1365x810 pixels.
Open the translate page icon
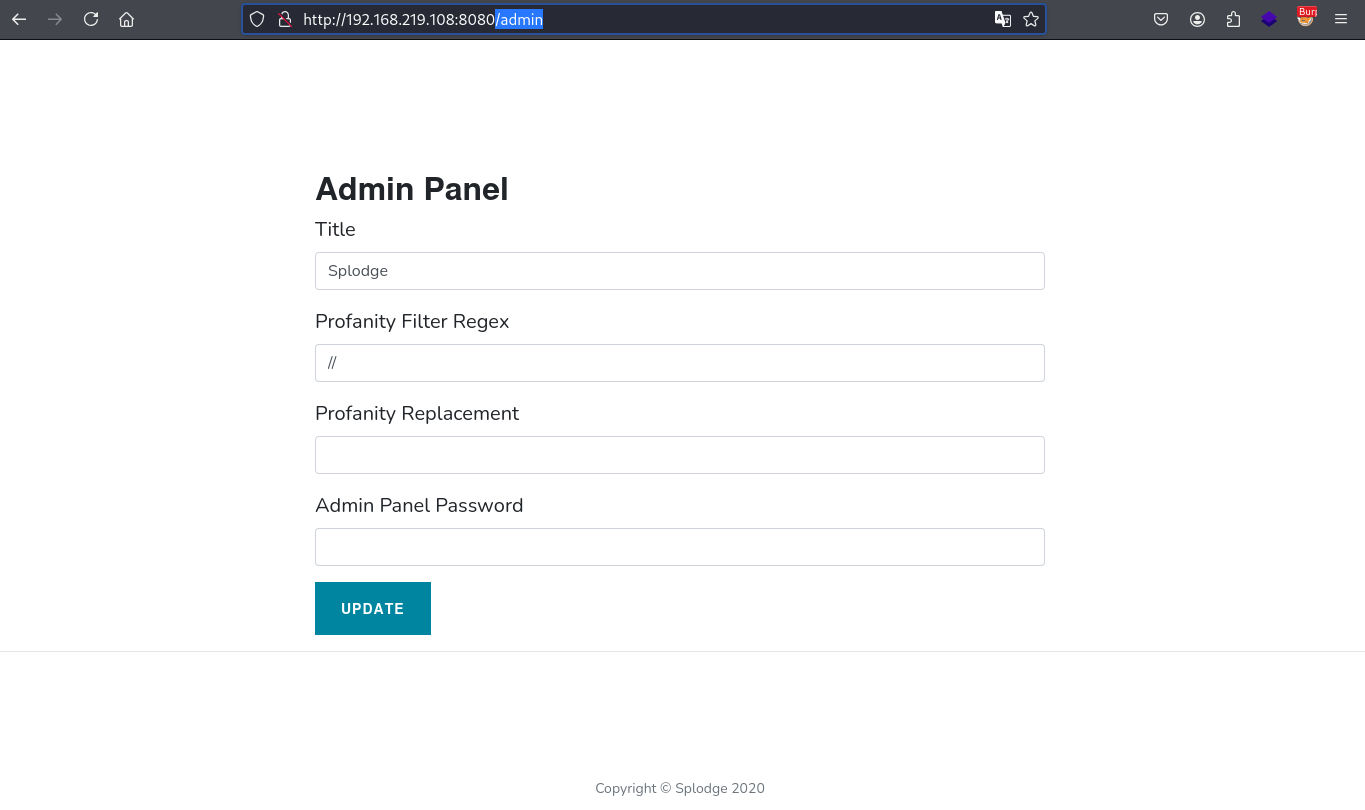coord(1003,19)
